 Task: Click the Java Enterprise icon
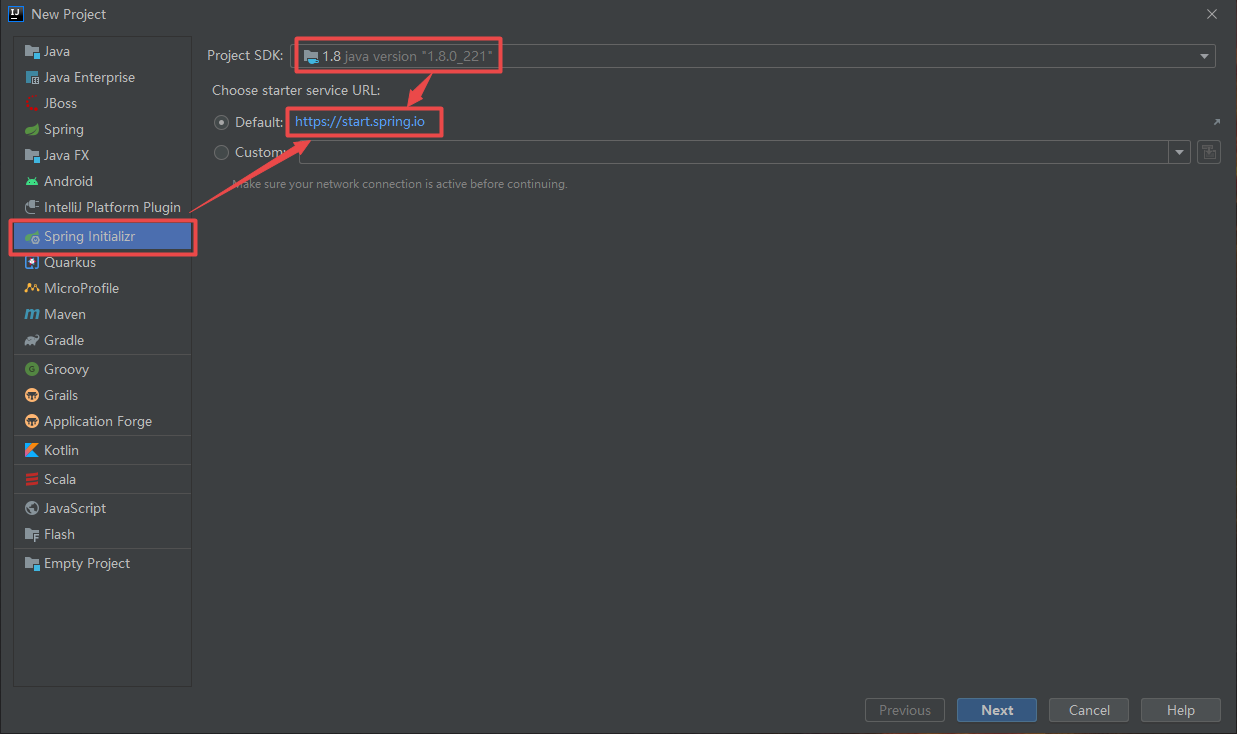coord(32,77)
